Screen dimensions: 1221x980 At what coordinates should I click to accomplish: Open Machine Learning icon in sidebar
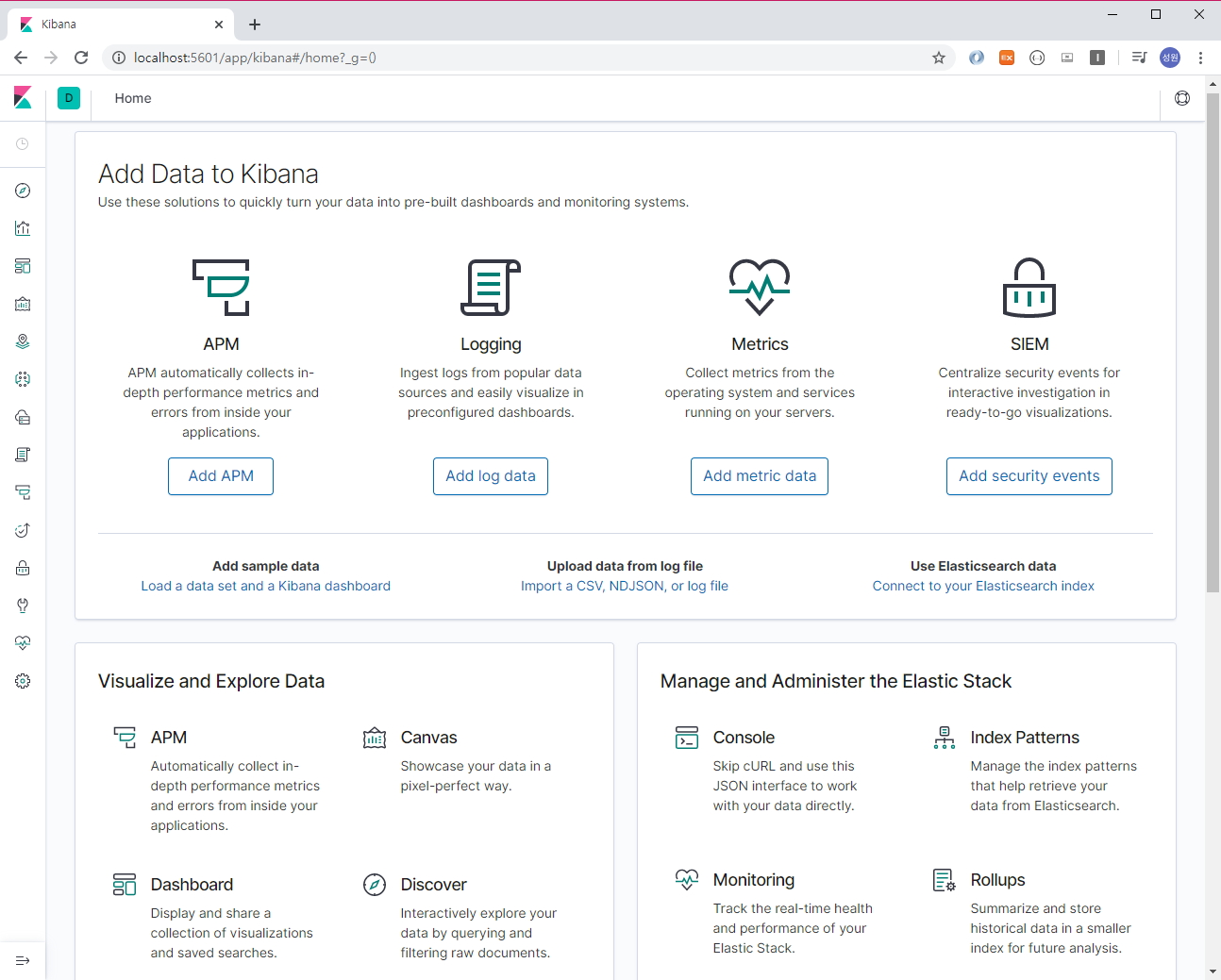coord(23,379)
